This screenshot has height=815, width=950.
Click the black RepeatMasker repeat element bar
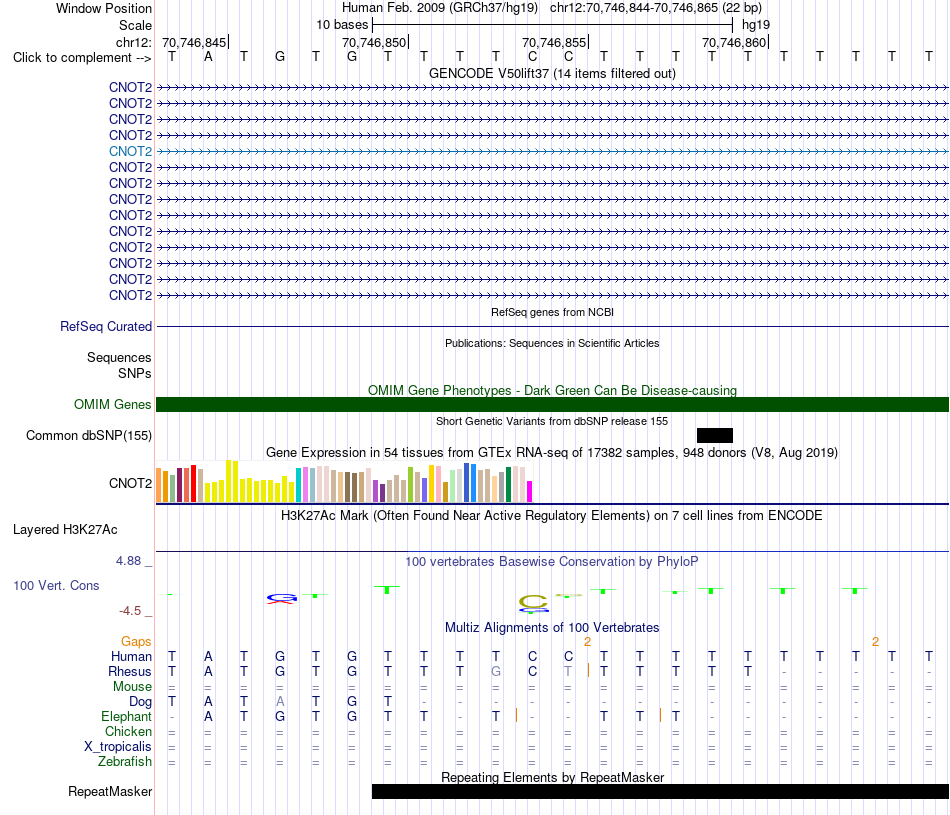point(660,791)
